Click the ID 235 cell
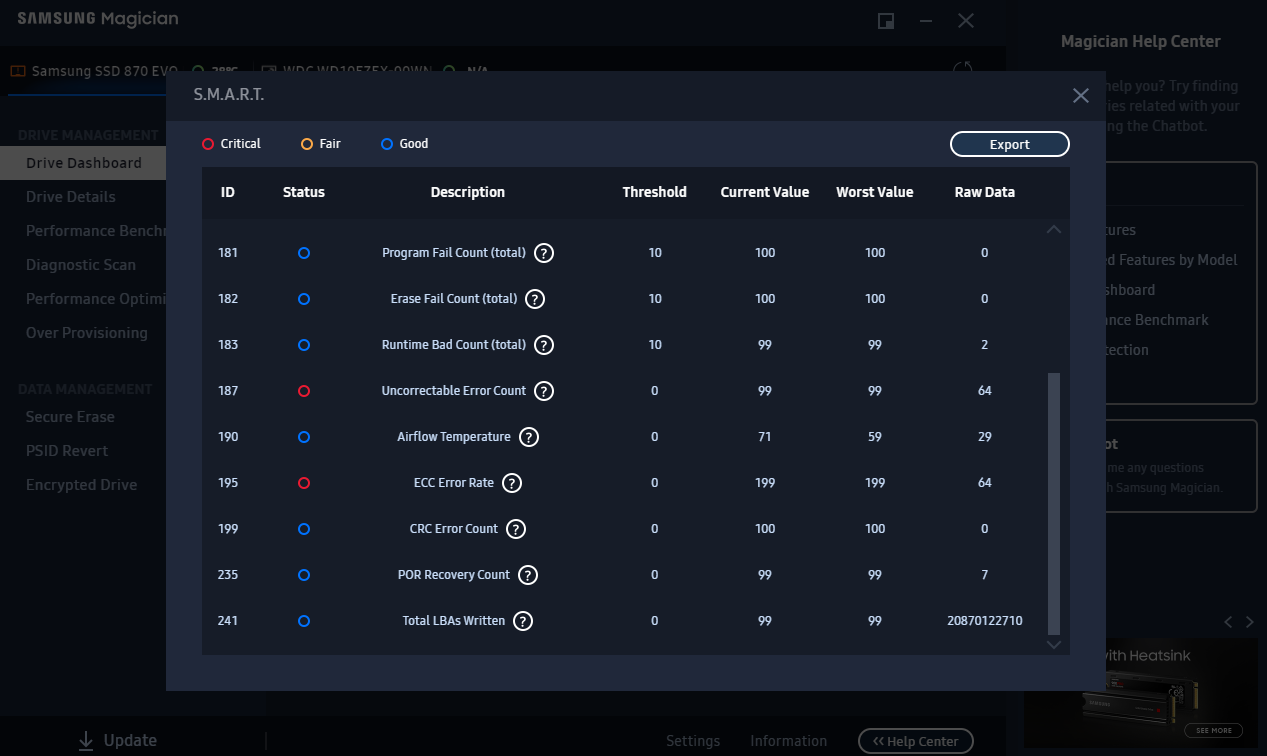Viewport: 1267px width, 756px height. [x=228, y=575]
